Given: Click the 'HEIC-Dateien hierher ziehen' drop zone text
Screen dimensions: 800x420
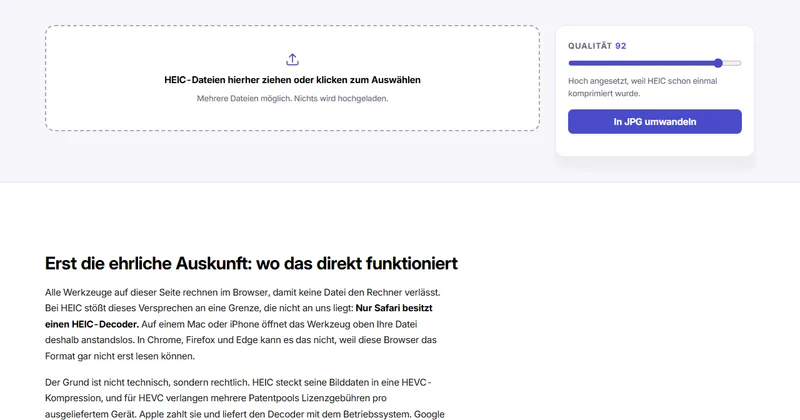Looking at the screenshot, I should 292,80.
